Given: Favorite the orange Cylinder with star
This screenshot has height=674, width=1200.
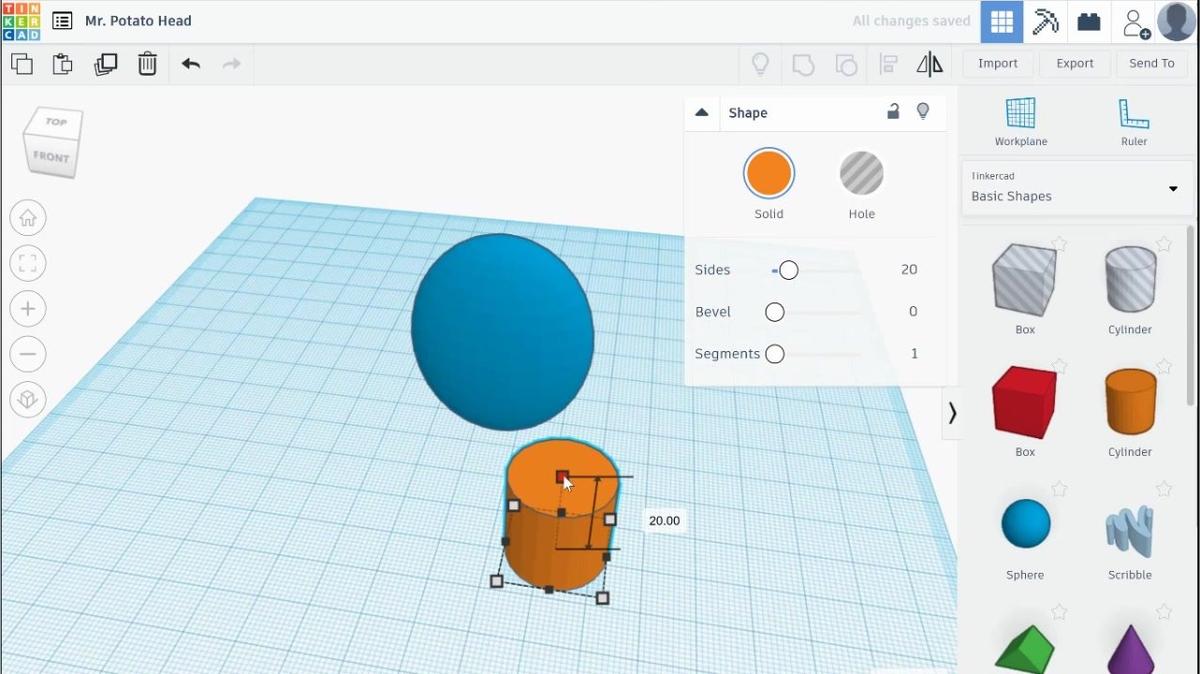Looking at the screenshot, I should (1164, 367).
